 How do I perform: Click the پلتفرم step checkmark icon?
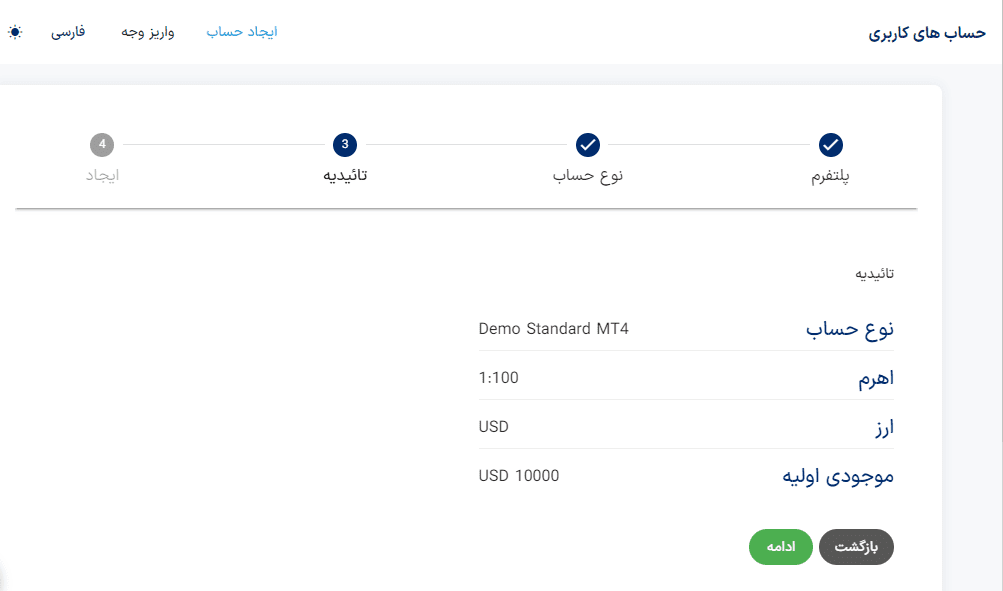coord(830,145)
